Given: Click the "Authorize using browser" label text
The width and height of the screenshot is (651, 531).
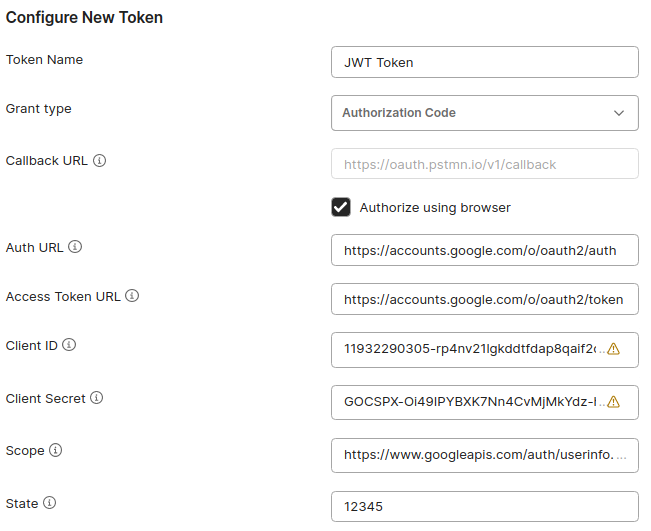Looking at the screenshot, I should 435,208.
